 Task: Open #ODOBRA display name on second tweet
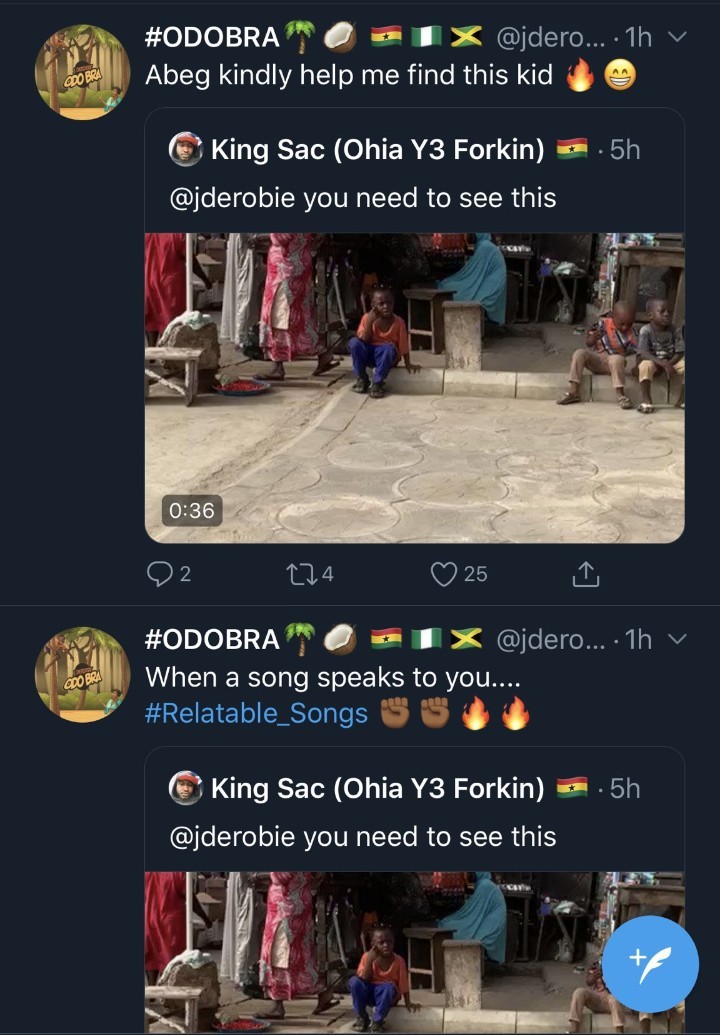click(x=212, y=640)
